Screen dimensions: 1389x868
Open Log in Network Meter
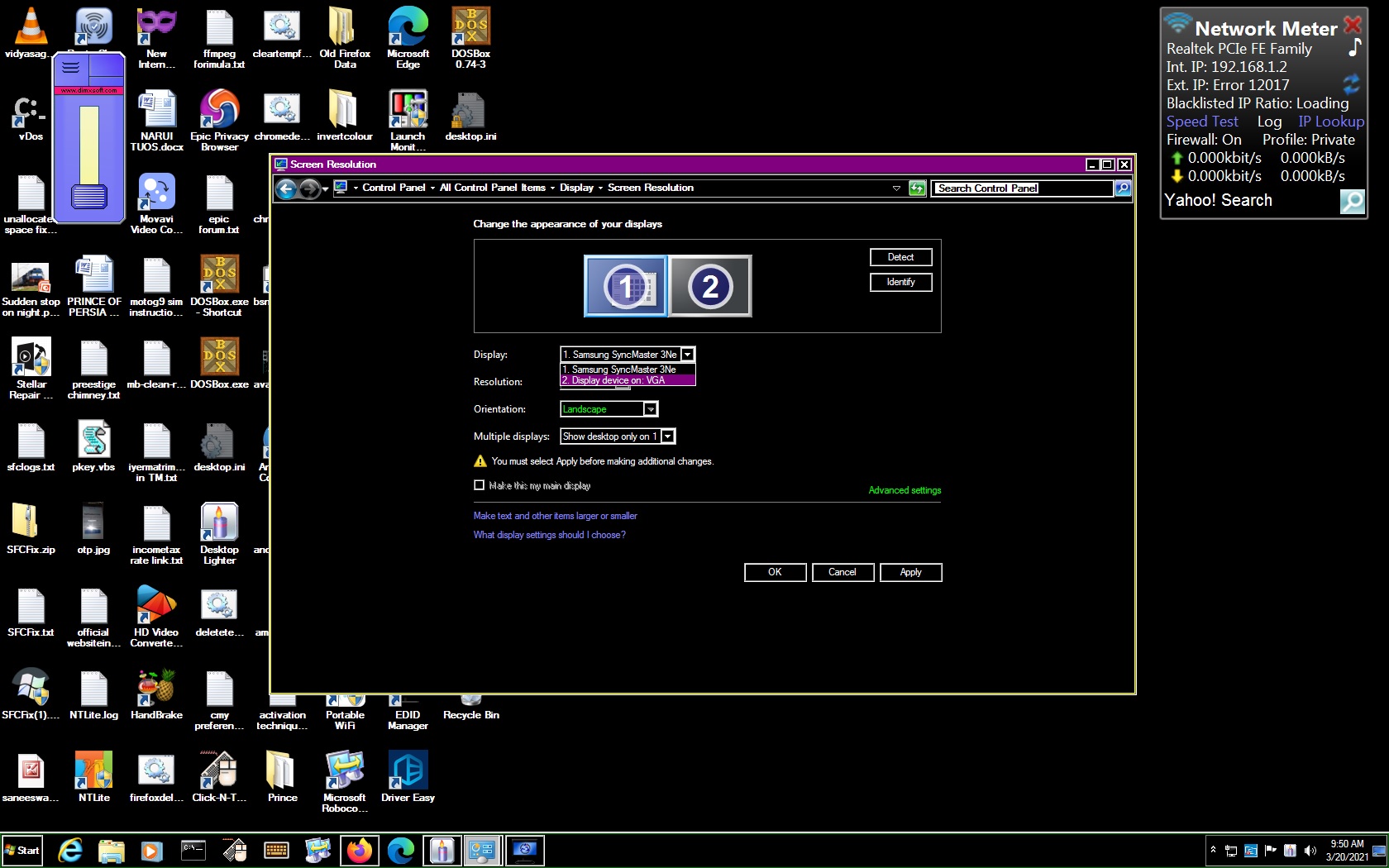pyautogui.click(x=1269, y=122)
